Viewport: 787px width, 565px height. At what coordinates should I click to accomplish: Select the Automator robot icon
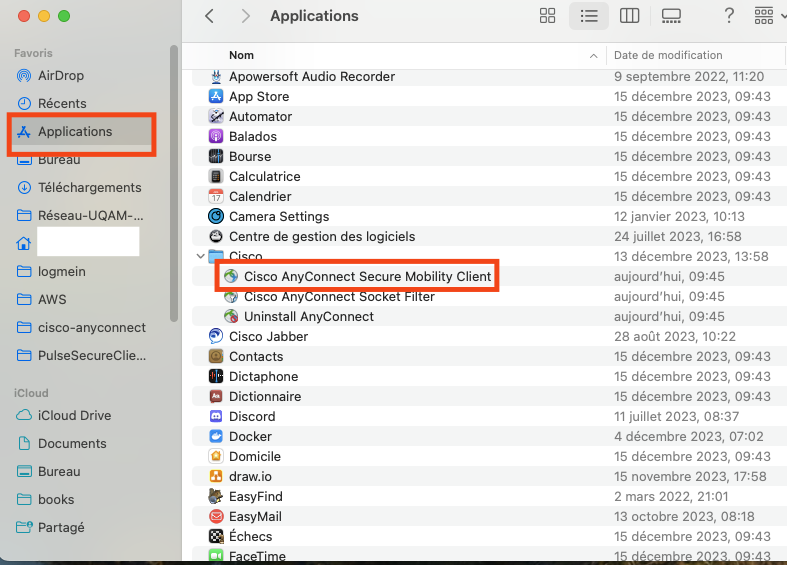click(x=216, y=116)
